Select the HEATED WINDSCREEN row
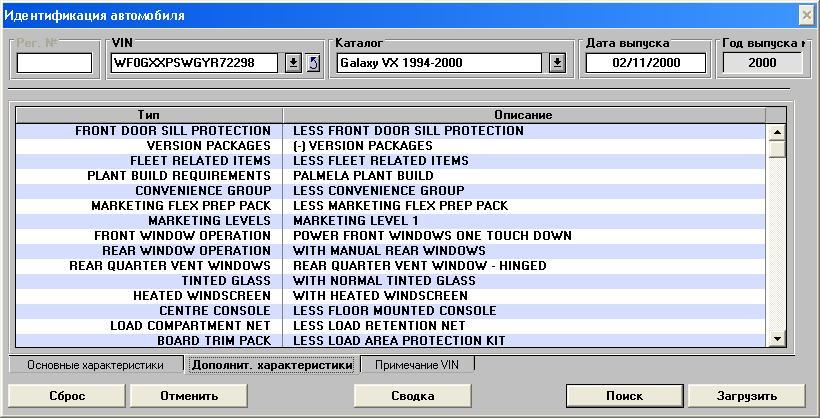 [x=390, y=296]
